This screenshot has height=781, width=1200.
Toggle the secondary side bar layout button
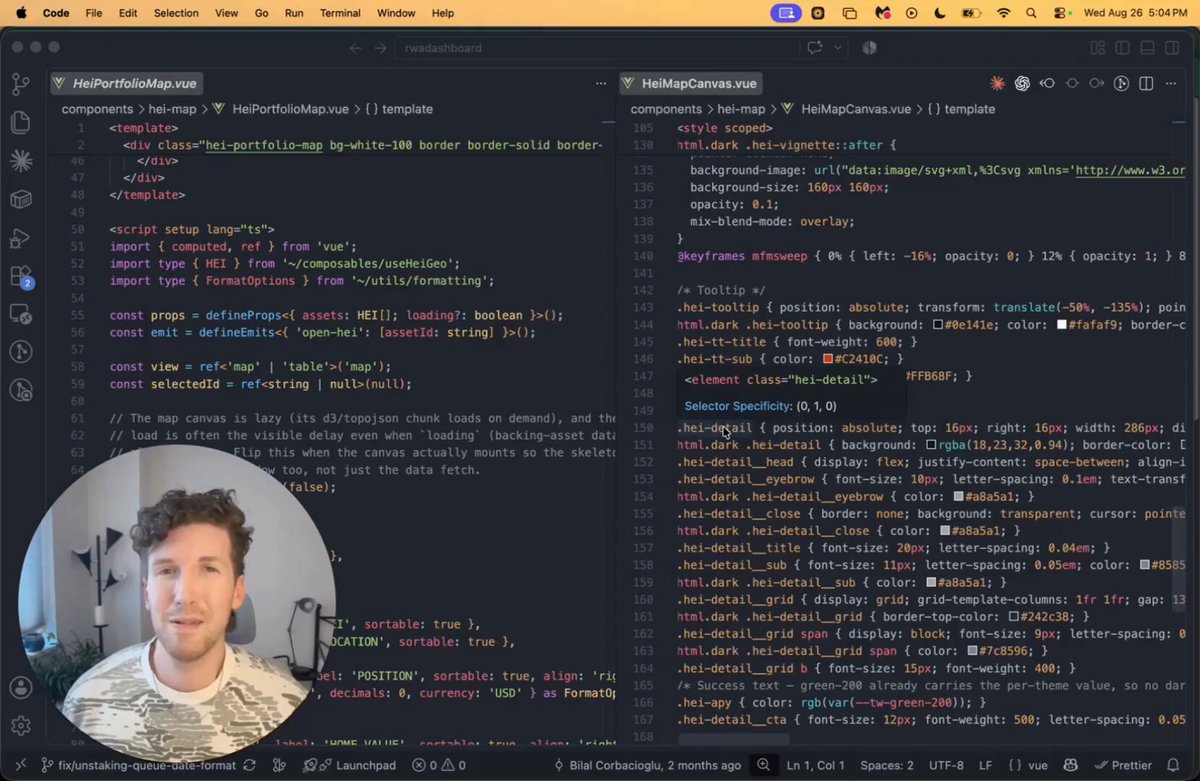tap(1173, 47)
